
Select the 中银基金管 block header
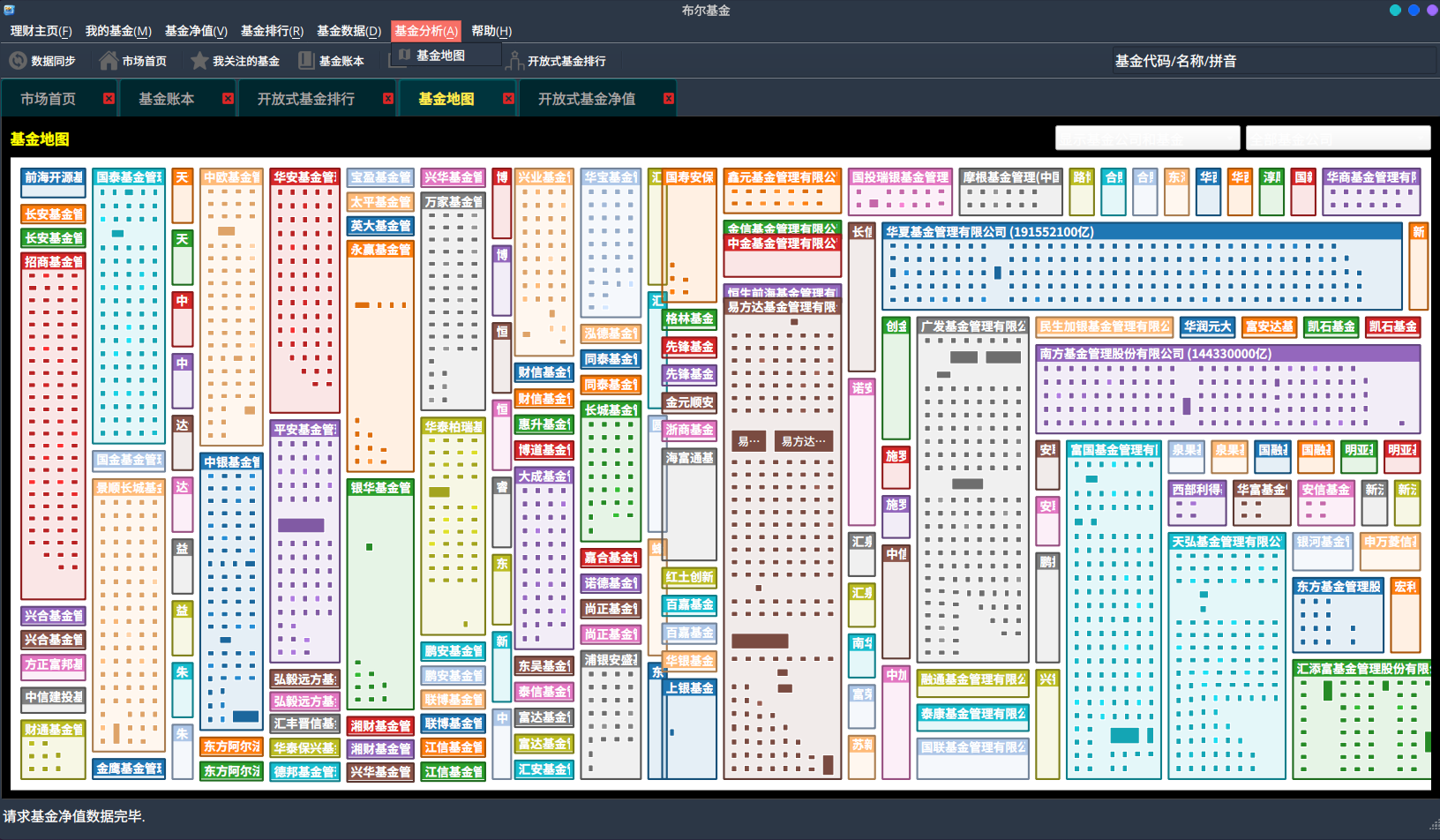[231, 462]
